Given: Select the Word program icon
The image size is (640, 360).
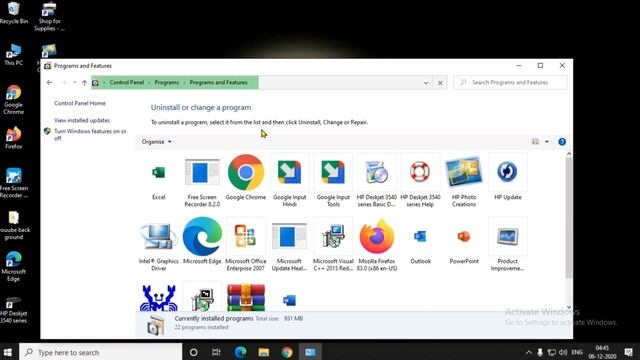Looking at the screenshot, I should coord(289,300).
